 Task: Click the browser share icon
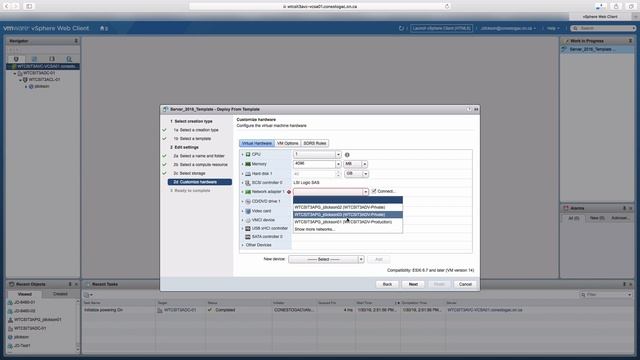616,6
